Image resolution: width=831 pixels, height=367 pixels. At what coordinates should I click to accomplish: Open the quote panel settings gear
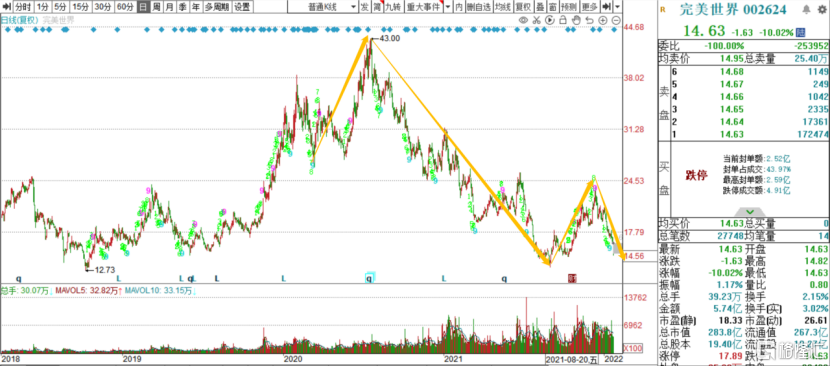[822, 10]
